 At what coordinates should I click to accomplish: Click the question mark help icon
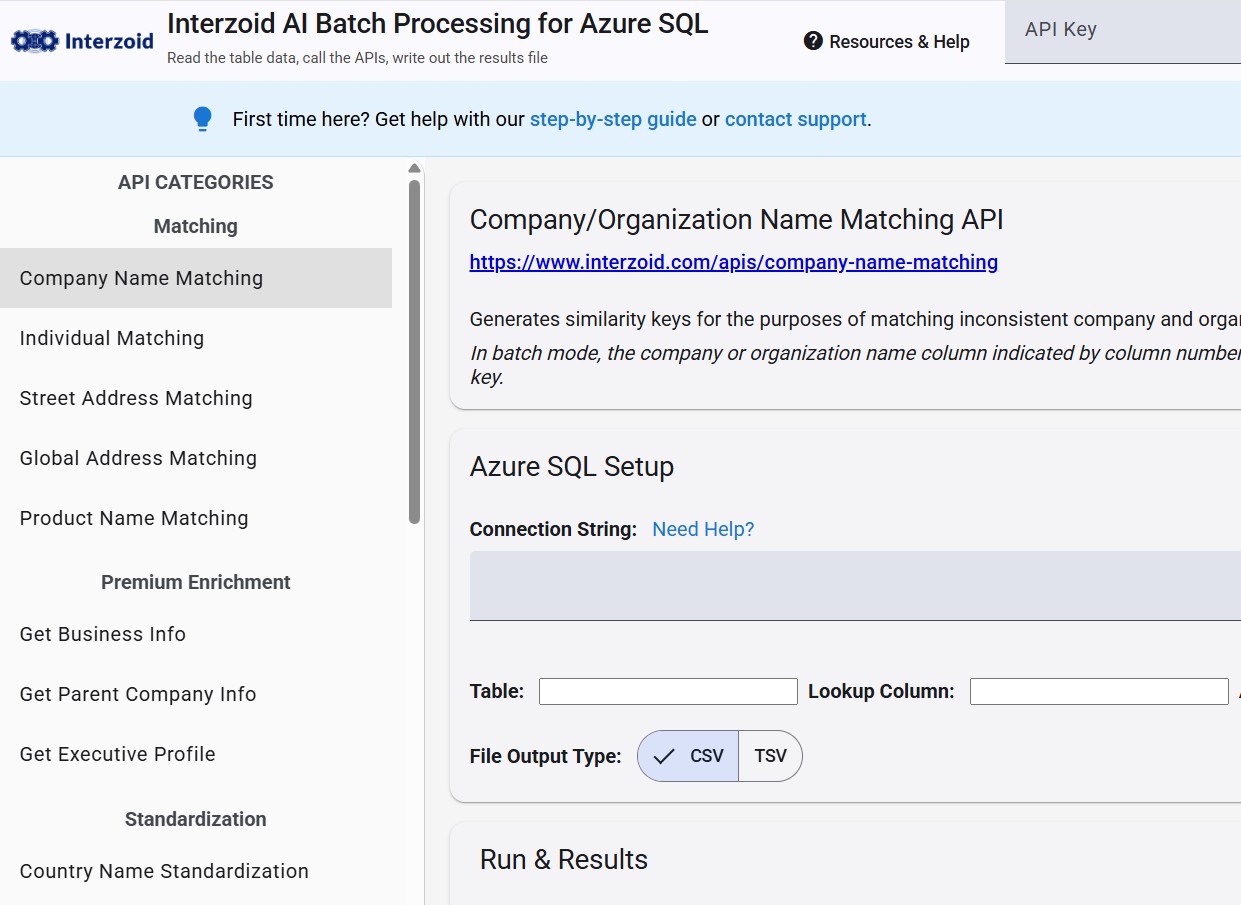coord(813,41)
